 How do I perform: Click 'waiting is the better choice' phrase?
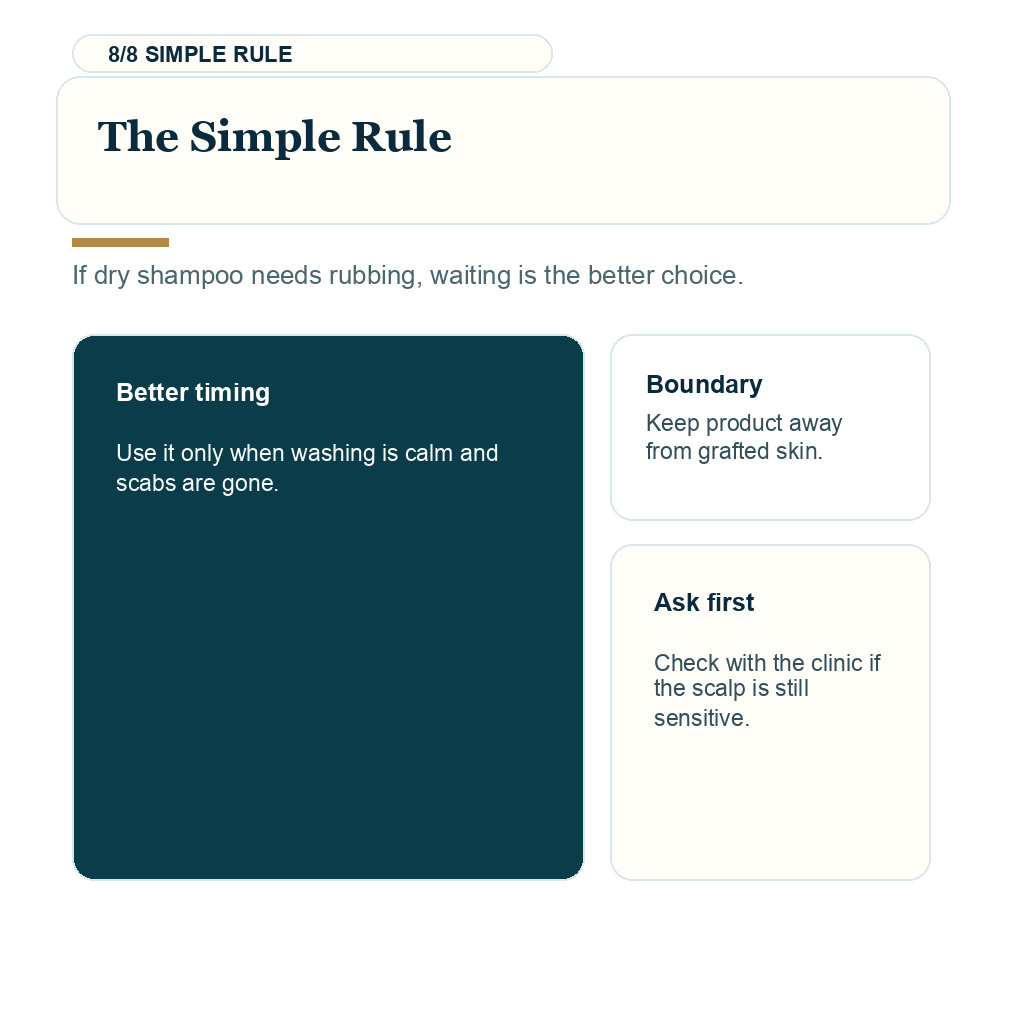pyautogui.click(x=586, y=276)
